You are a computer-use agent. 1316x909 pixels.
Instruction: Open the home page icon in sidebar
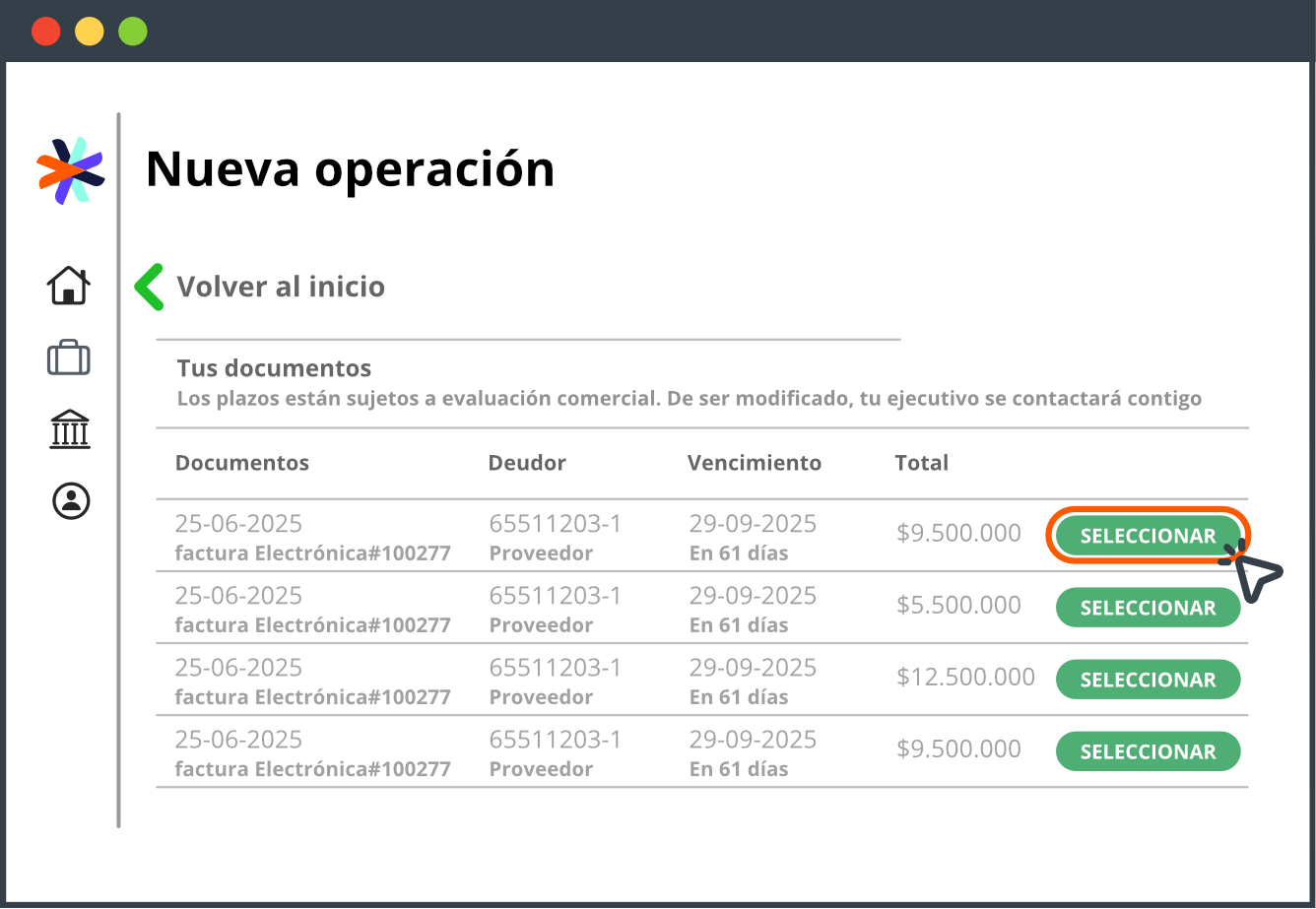(x=69, y=286)
